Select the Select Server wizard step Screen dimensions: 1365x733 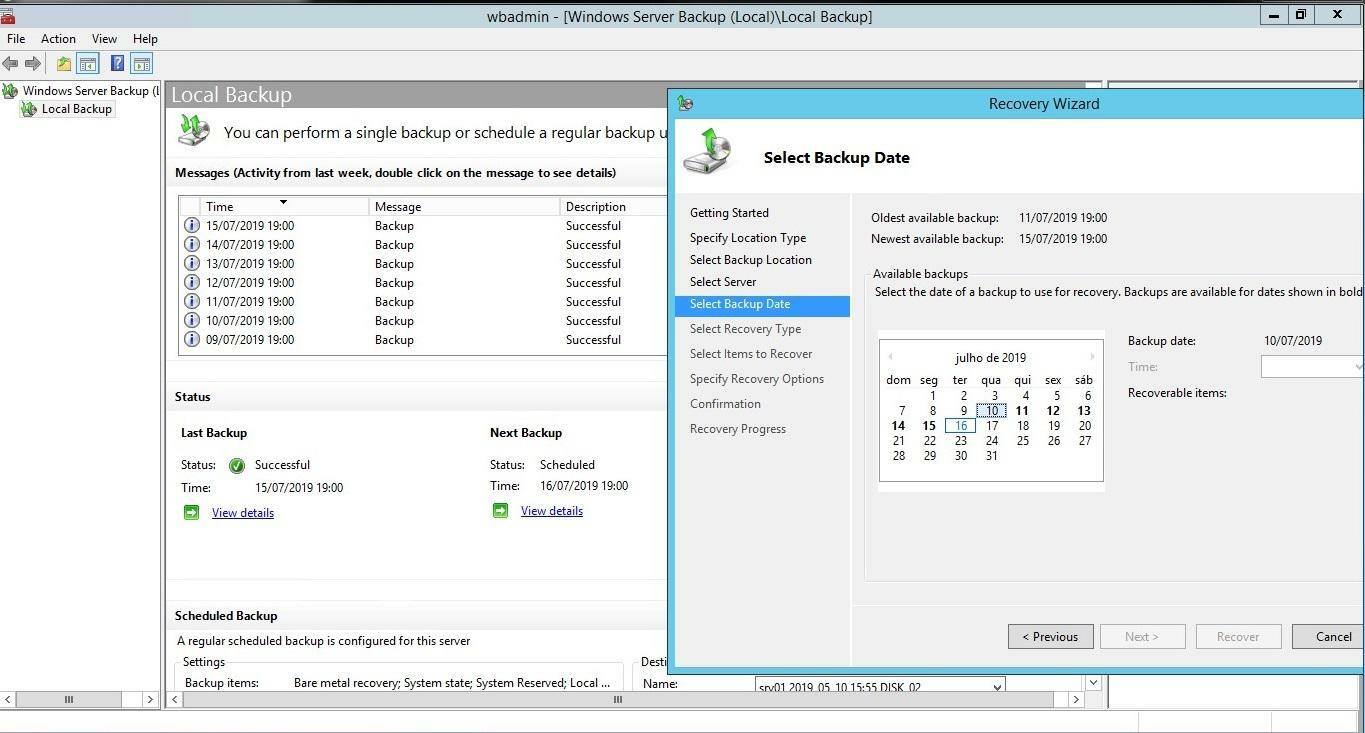tap(723, 282)
